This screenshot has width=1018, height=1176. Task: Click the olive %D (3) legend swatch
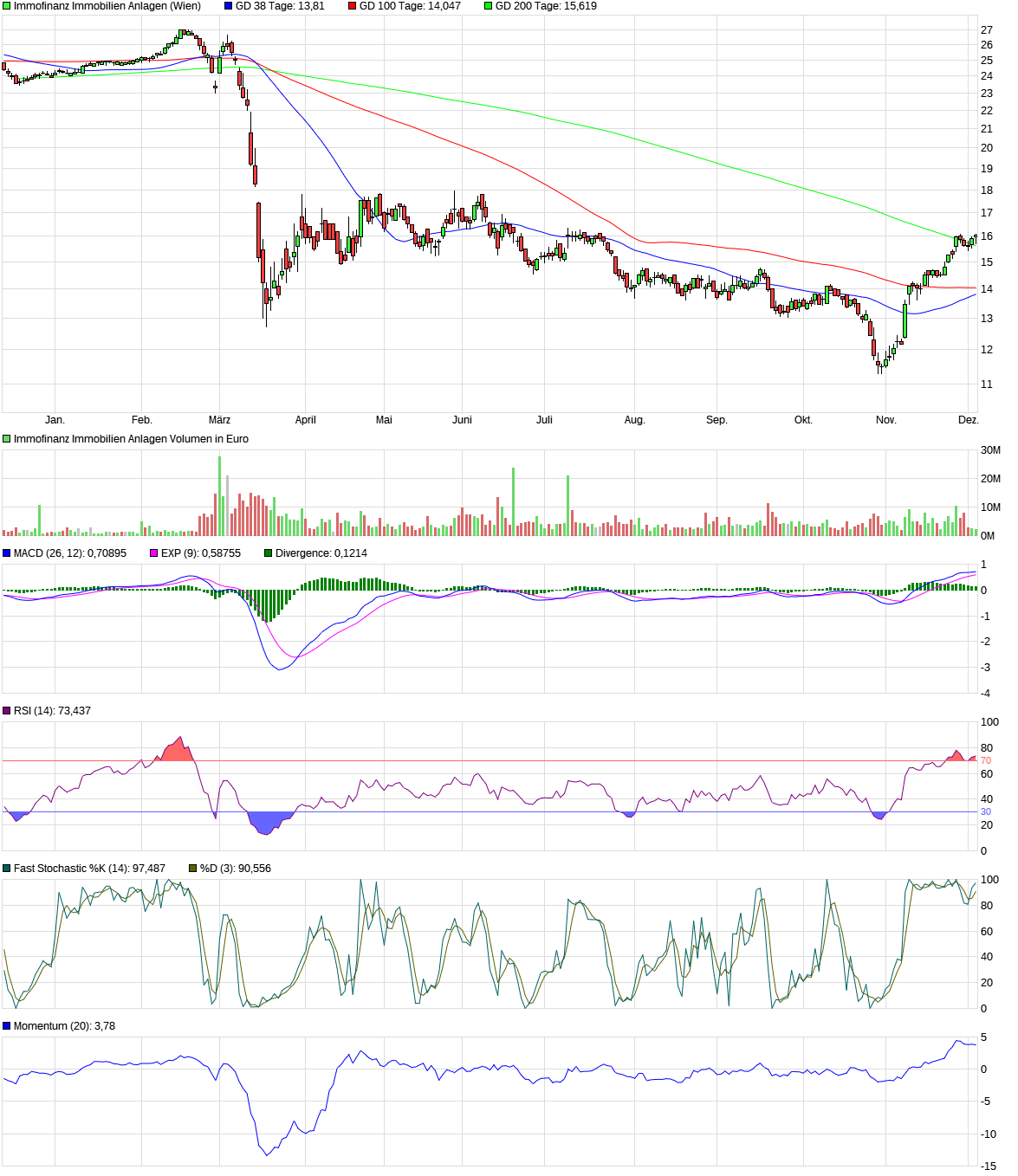(x=193, y=869)
